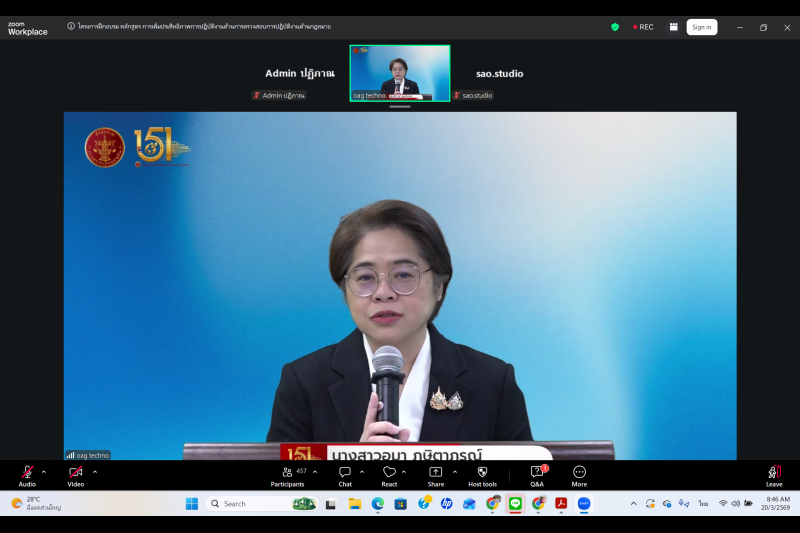Open the Chat panel
The width and height of the screenshot is (800, 533).
click(x=345, y=473)
